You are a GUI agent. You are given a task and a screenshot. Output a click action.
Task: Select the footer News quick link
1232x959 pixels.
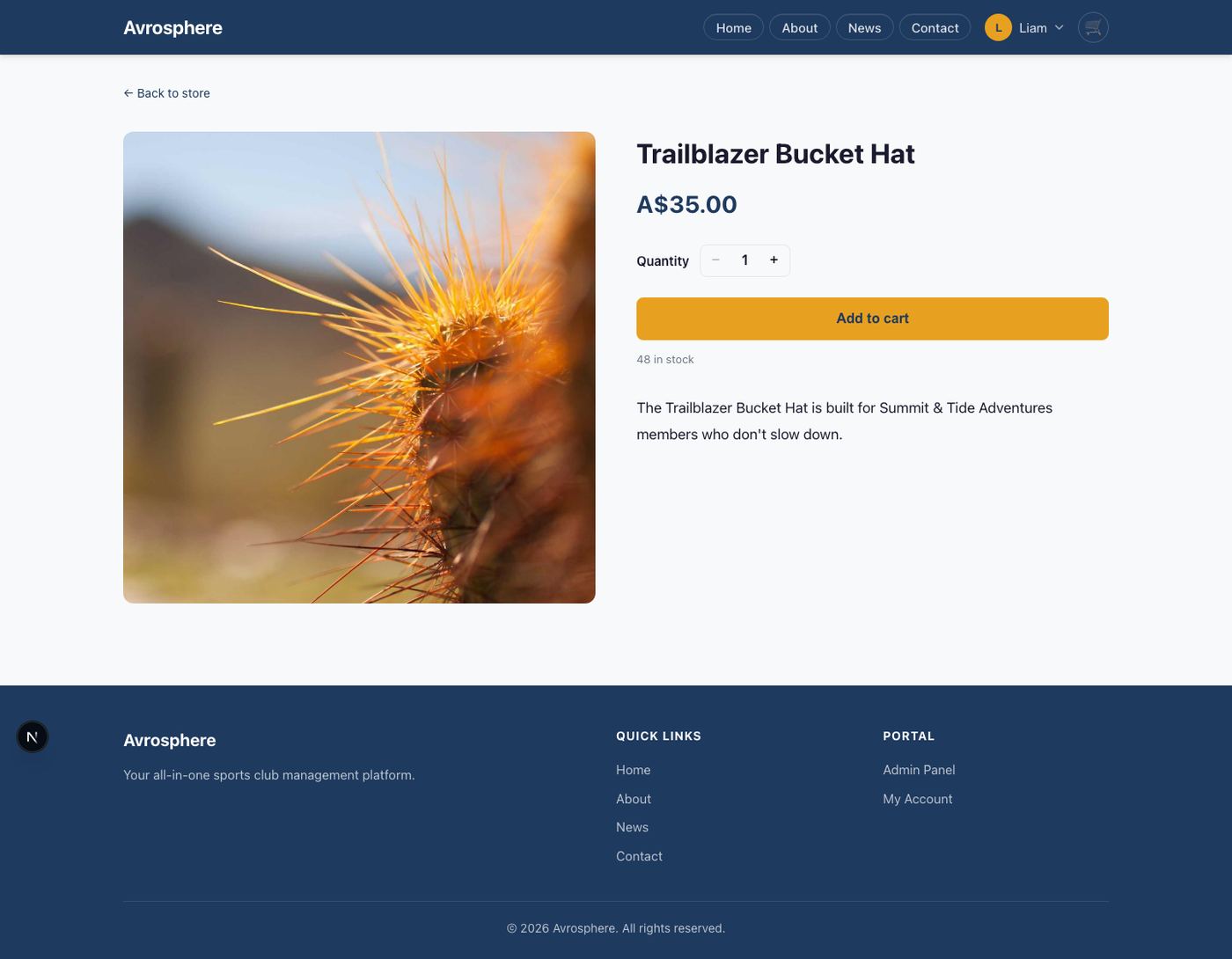[632, 827]
